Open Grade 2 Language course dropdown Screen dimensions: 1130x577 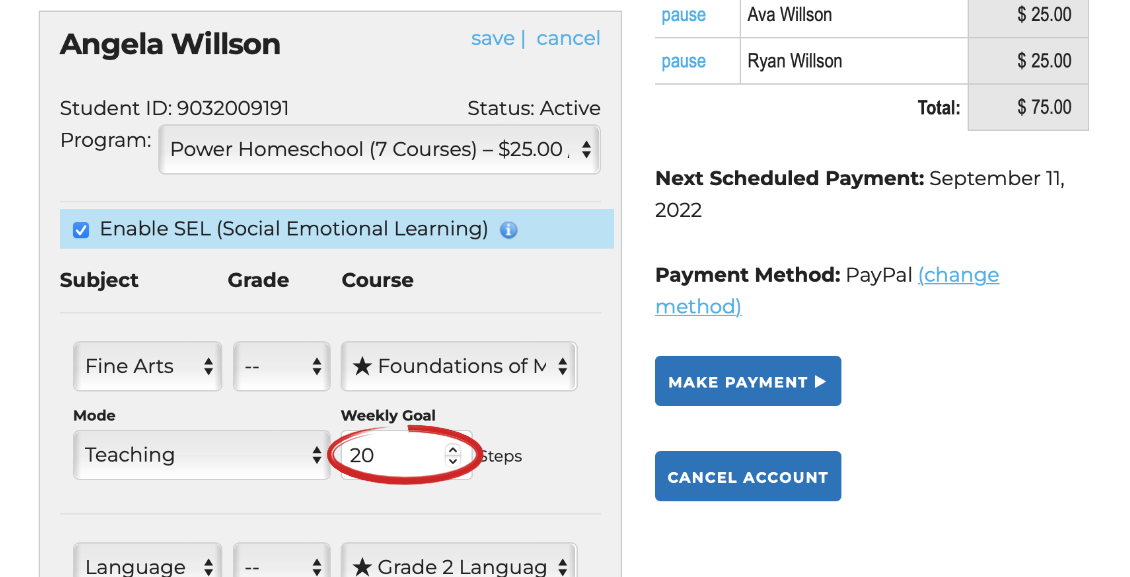click(458, 566)
